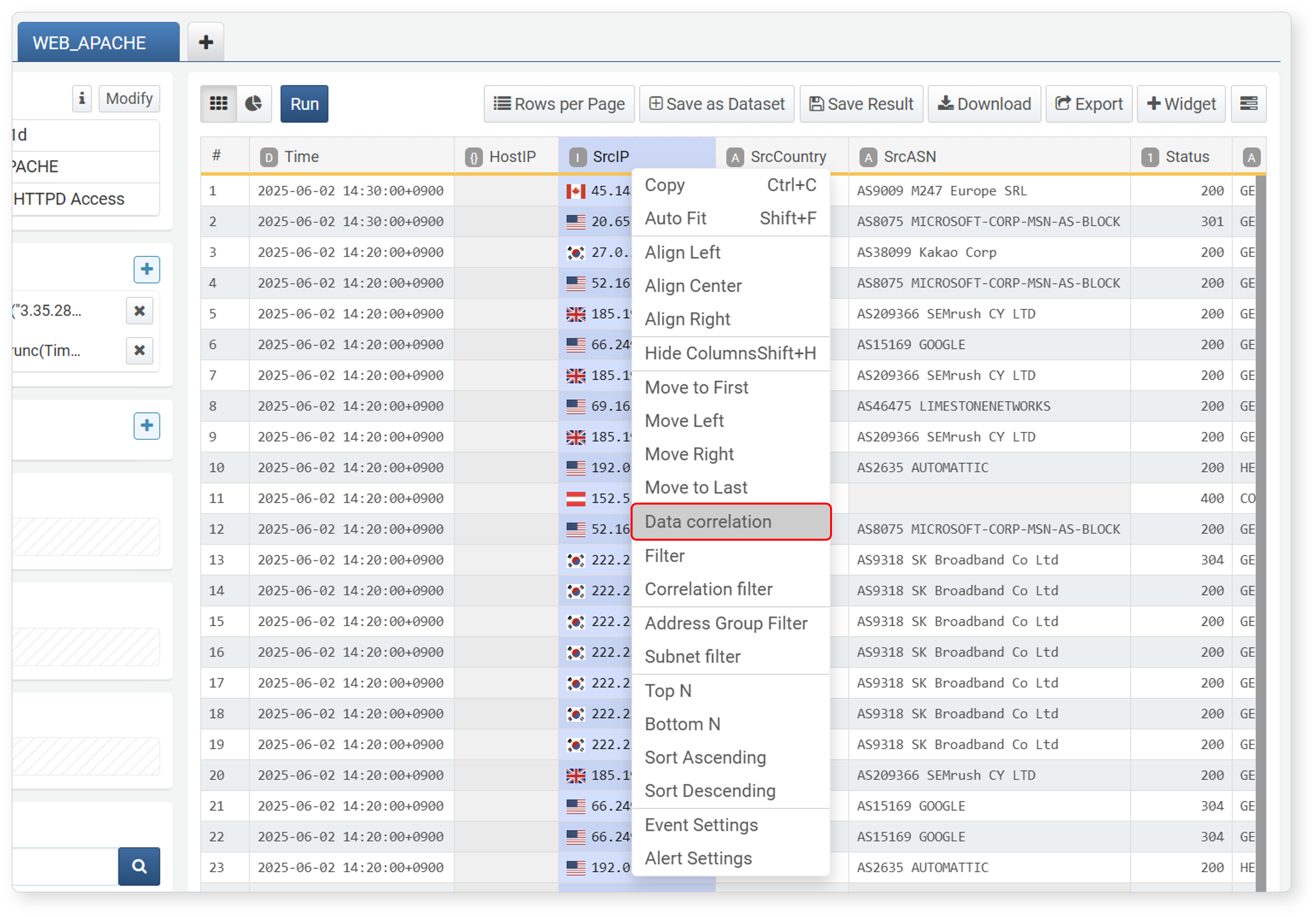Remove the "unc(Tim..." filter entry

point(139,350)
